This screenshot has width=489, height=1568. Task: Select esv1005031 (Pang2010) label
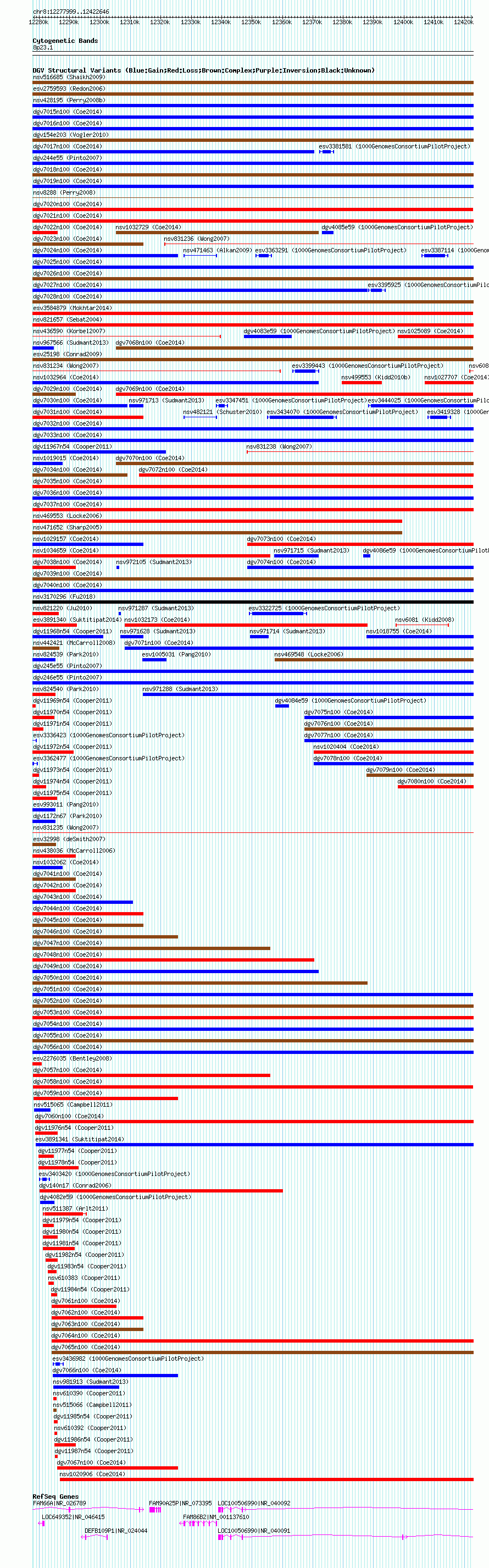176,654
